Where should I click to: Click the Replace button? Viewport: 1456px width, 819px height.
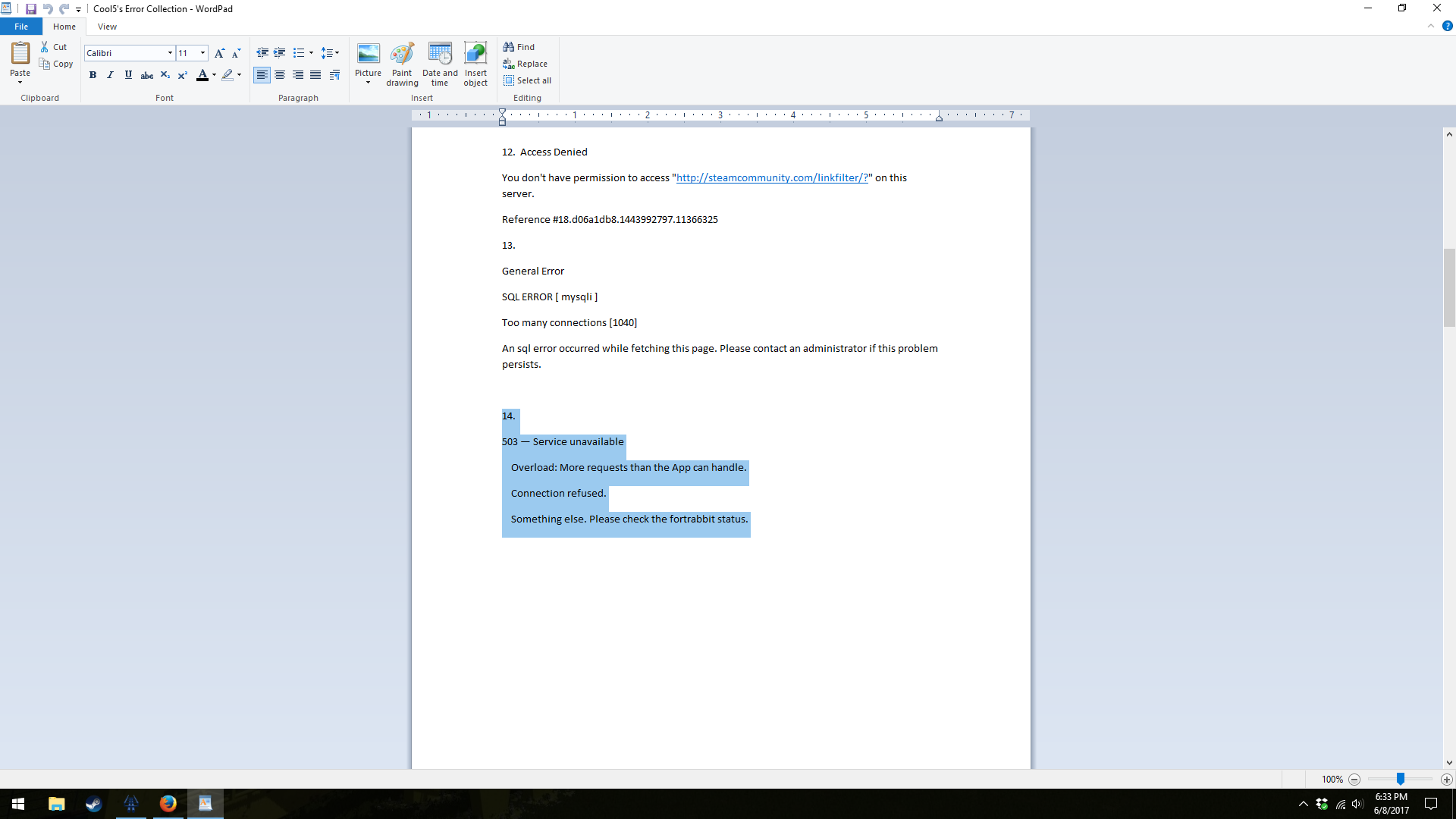tap(525, 64)
